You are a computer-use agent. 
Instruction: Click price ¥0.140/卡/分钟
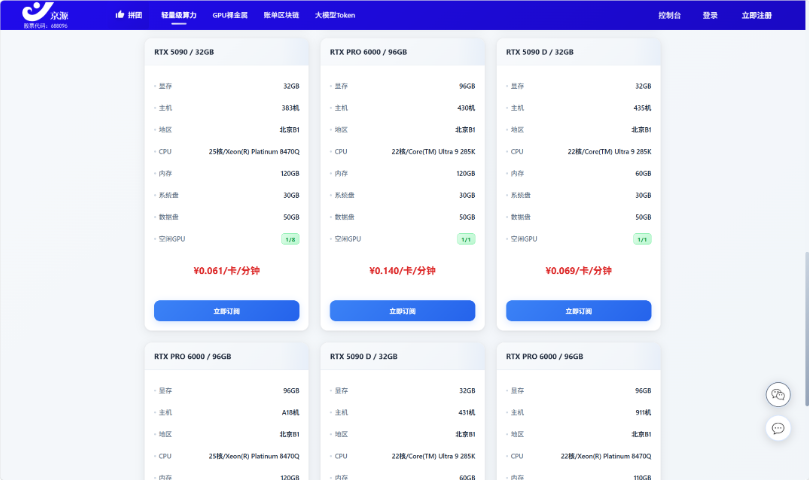(x=402, y=270)
